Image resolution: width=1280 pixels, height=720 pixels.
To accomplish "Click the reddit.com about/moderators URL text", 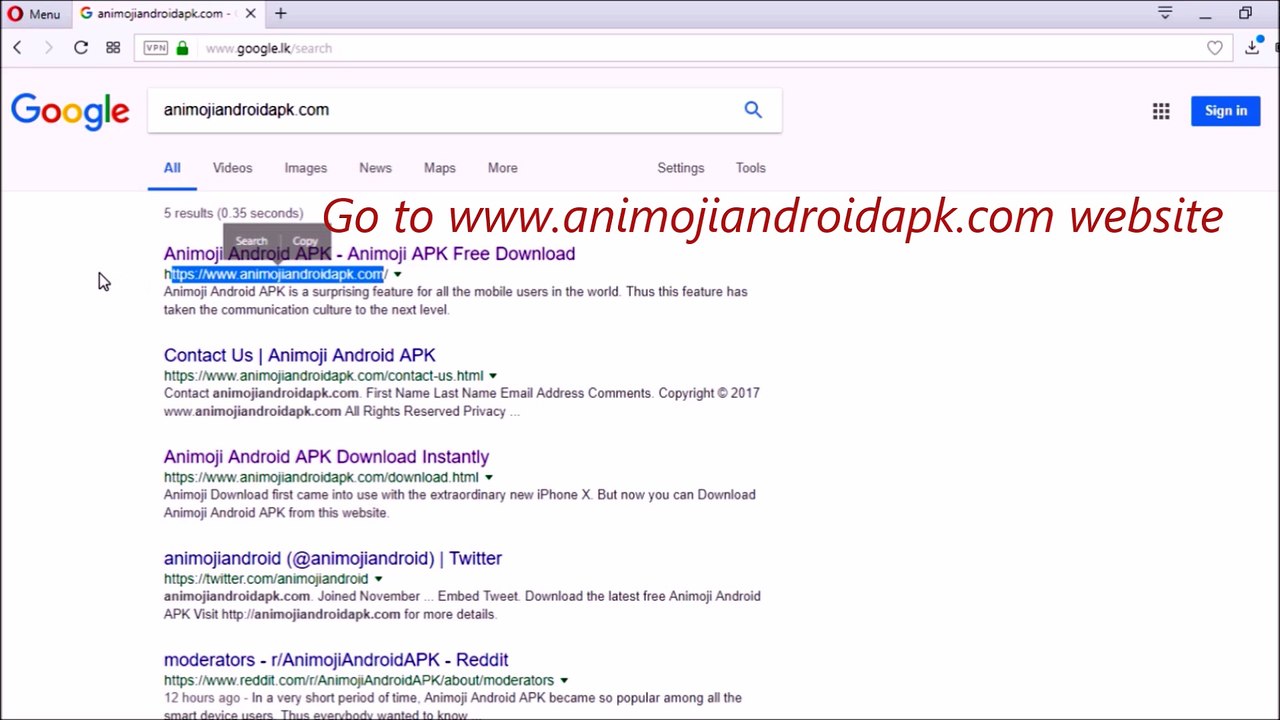I will pyautogui.click(x=359, y=681).
